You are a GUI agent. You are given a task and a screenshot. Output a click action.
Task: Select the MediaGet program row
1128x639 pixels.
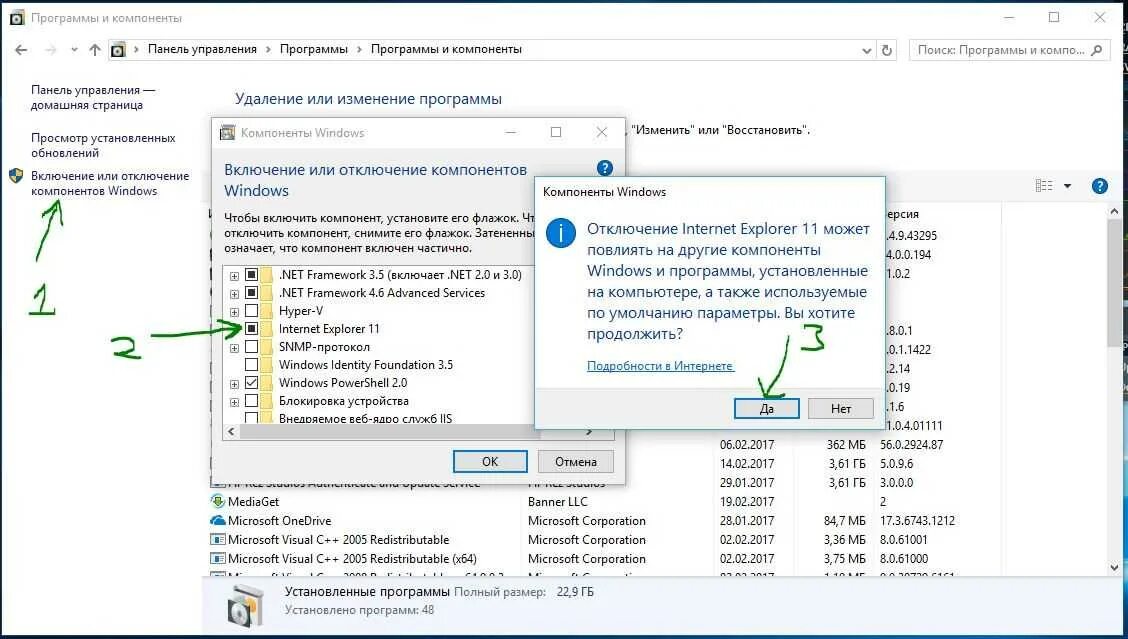(604, 502)
